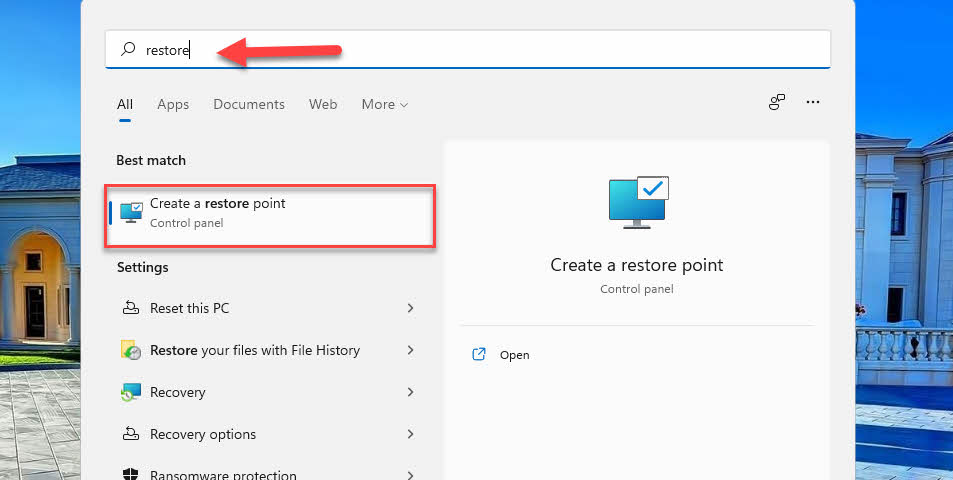Click the Reset this PC icon
This screenshot has width=953, height=480.
[x=131, y=308]
